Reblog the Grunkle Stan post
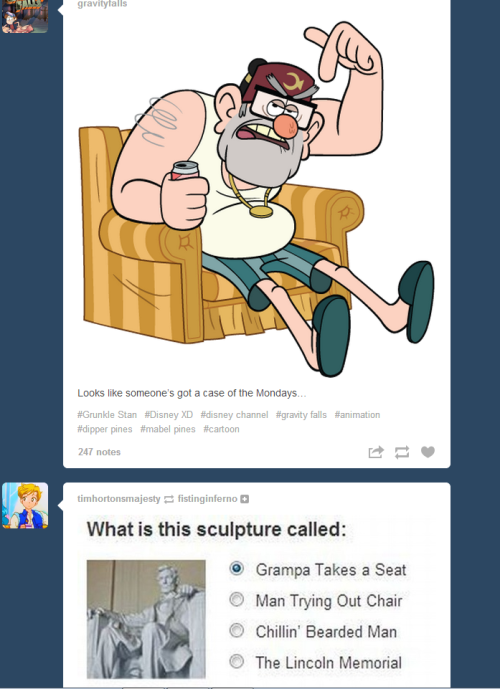 (x=402, y=452)
